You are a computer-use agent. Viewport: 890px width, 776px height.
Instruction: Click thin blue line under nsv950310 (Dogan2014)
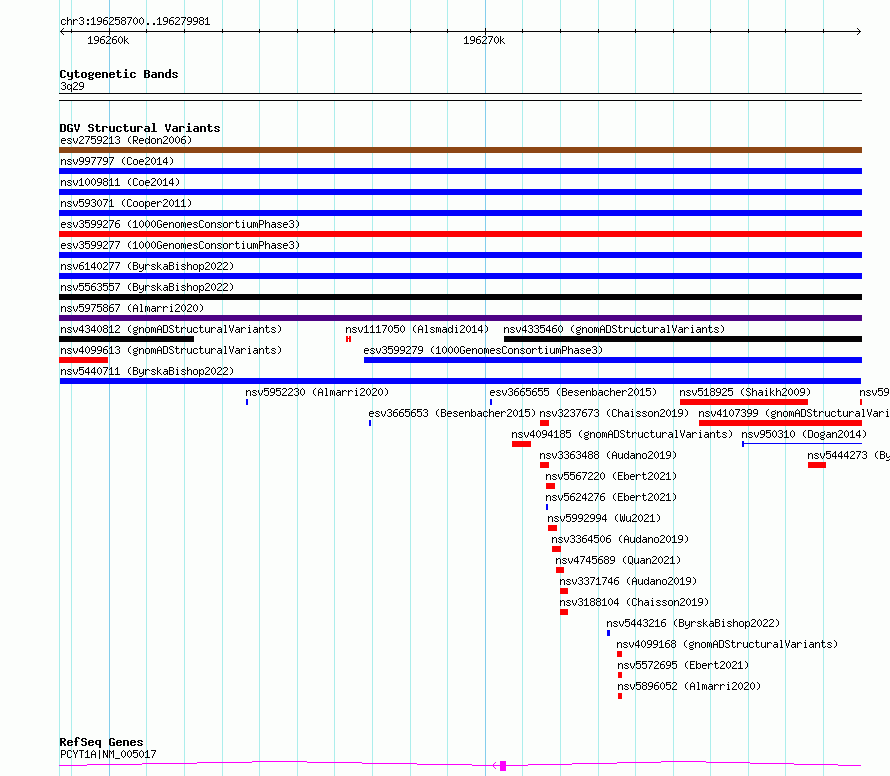[802, 444]
